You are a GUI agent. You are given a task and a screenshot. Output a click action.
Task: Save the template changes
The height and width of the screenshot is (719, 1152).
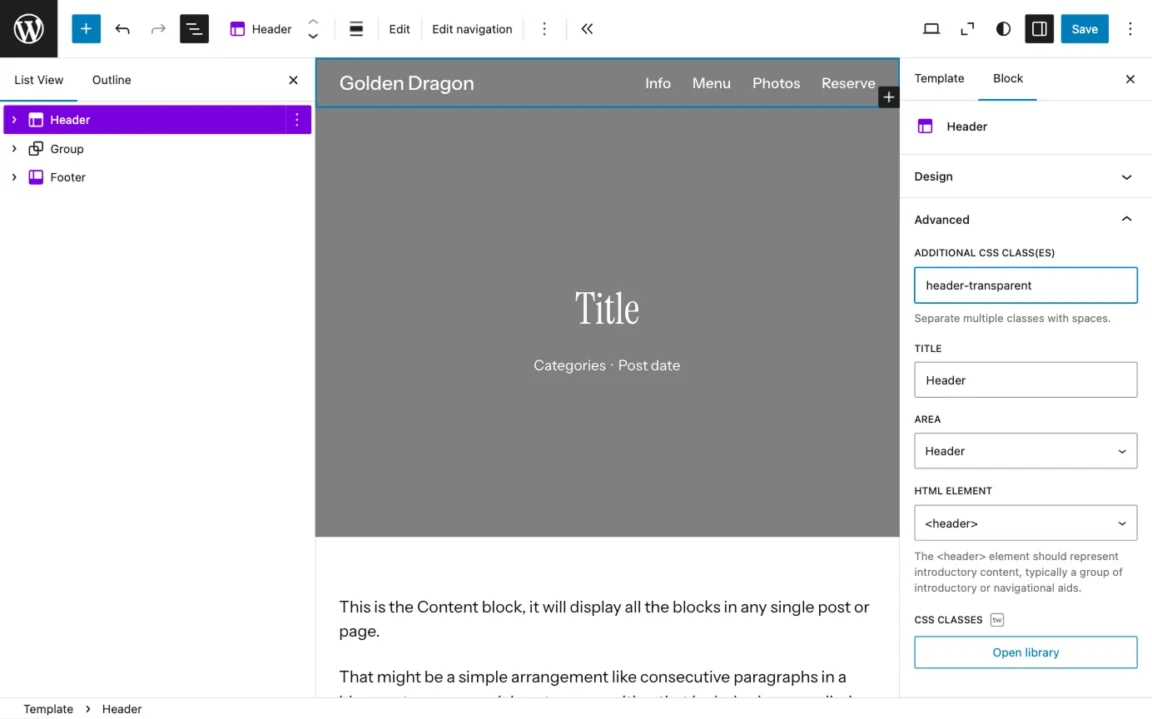click(1084, 28)
